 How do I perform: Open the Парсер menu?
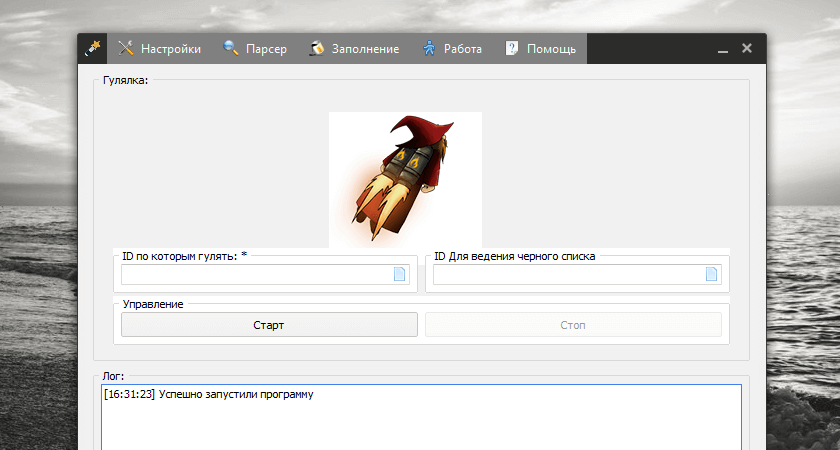pos(255,49)
